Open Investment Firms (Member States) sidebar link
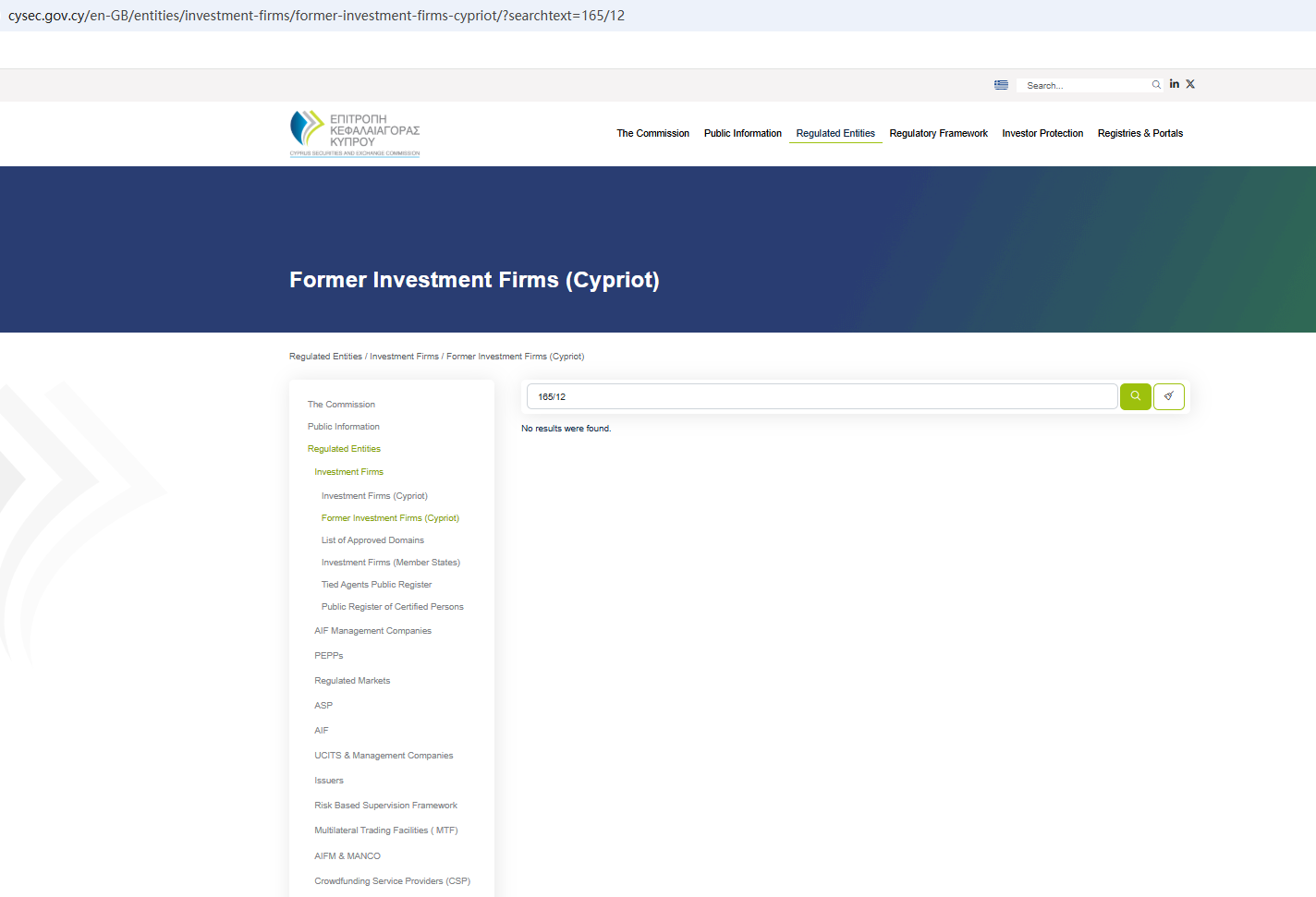The image size is (1316, 897). [x=391, y=563]
